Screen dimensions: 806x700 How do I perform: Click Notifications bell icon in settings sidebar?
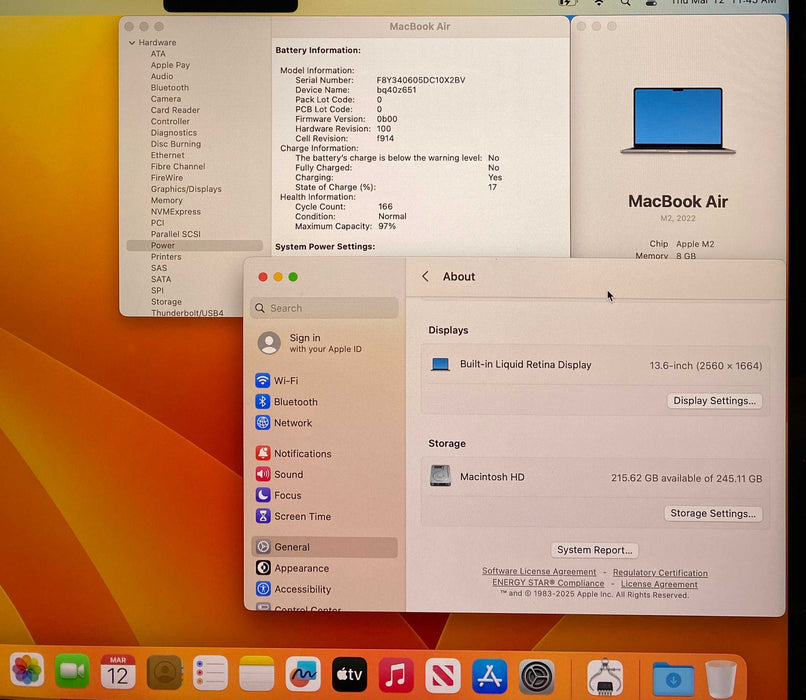[263, 453]
